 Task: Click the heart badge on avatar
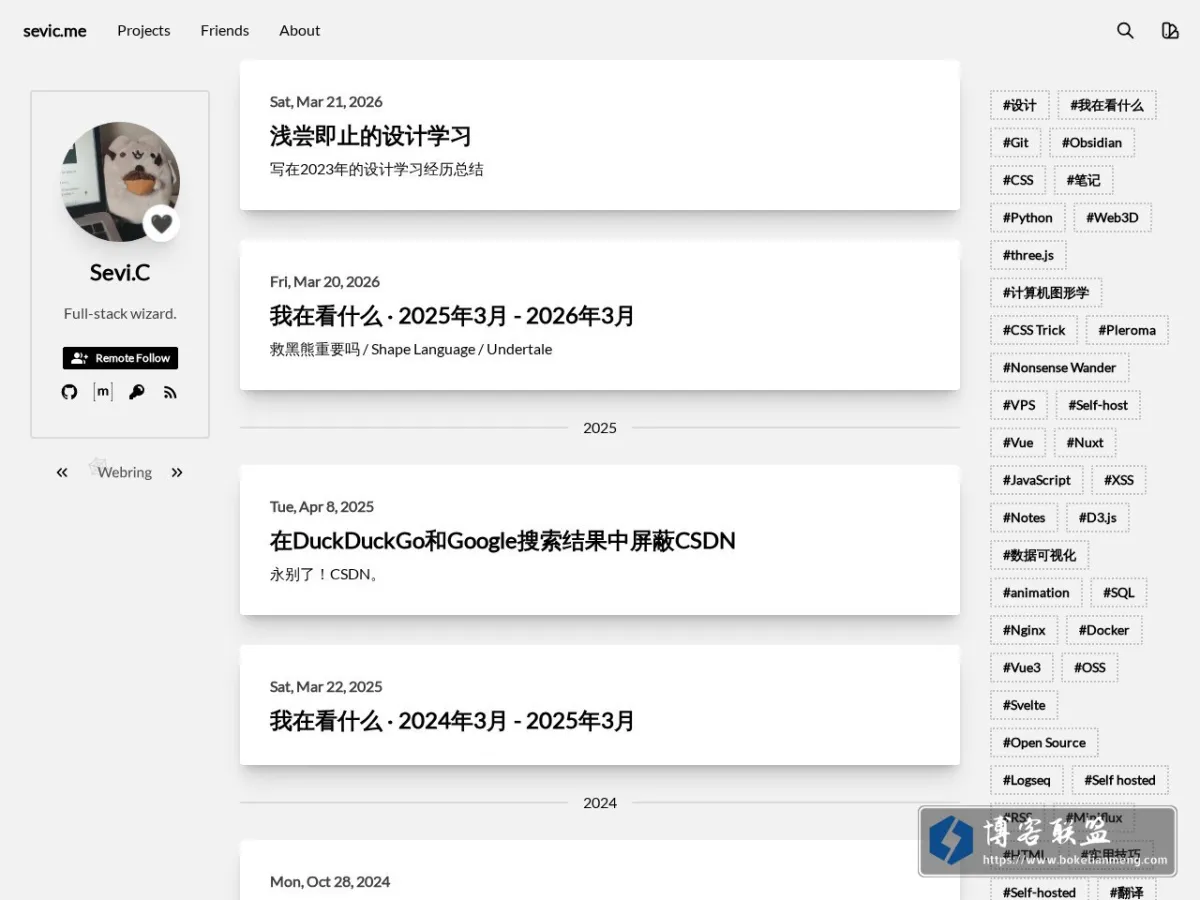point(162,224)
